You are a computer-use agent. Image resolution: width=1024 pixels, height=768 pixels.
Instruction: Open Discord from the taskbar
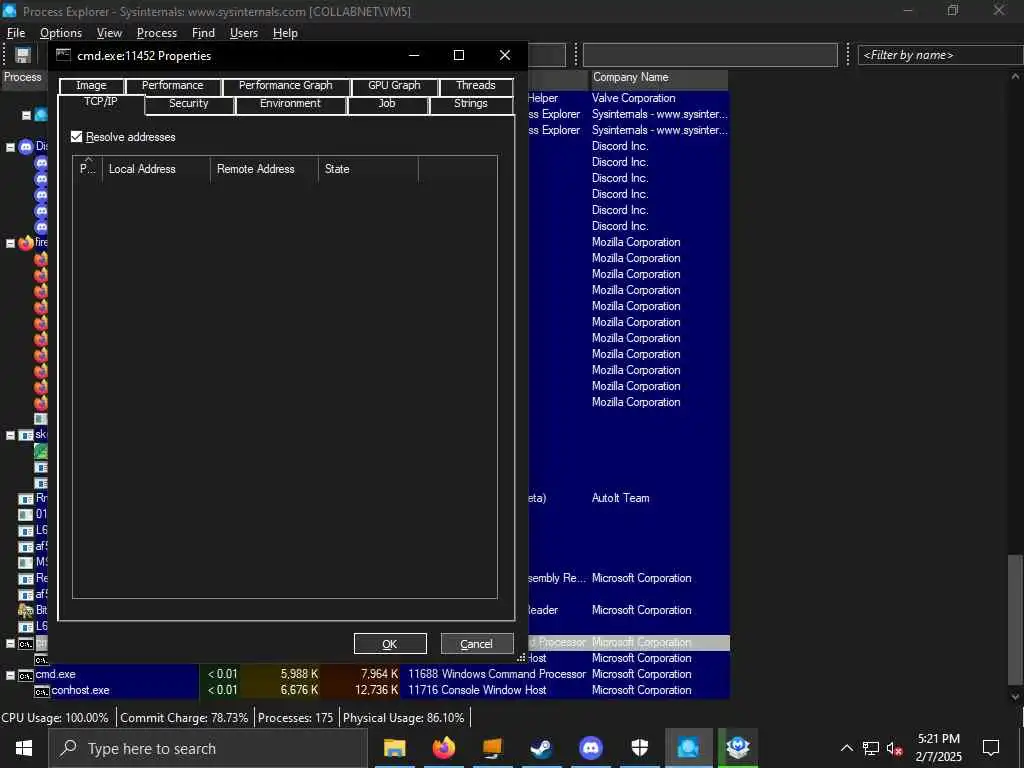(x=590, y=748)
